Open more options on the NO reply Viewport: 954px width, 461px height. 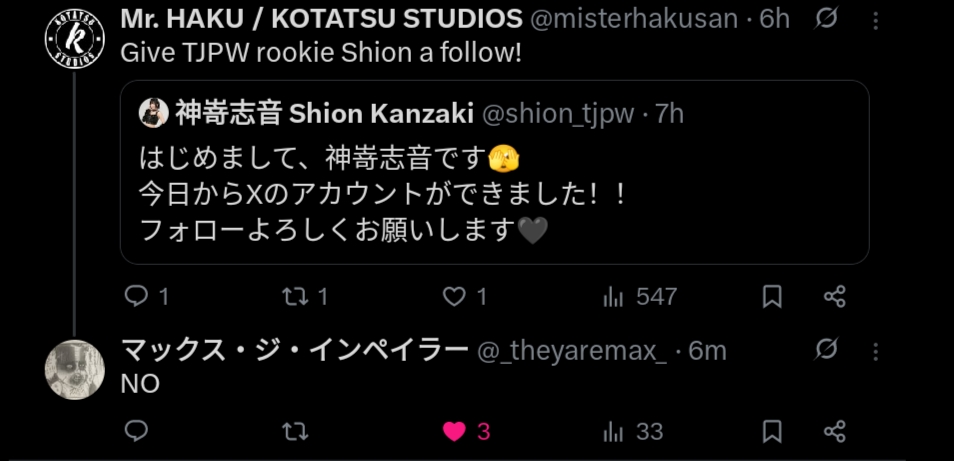(876, 352)
